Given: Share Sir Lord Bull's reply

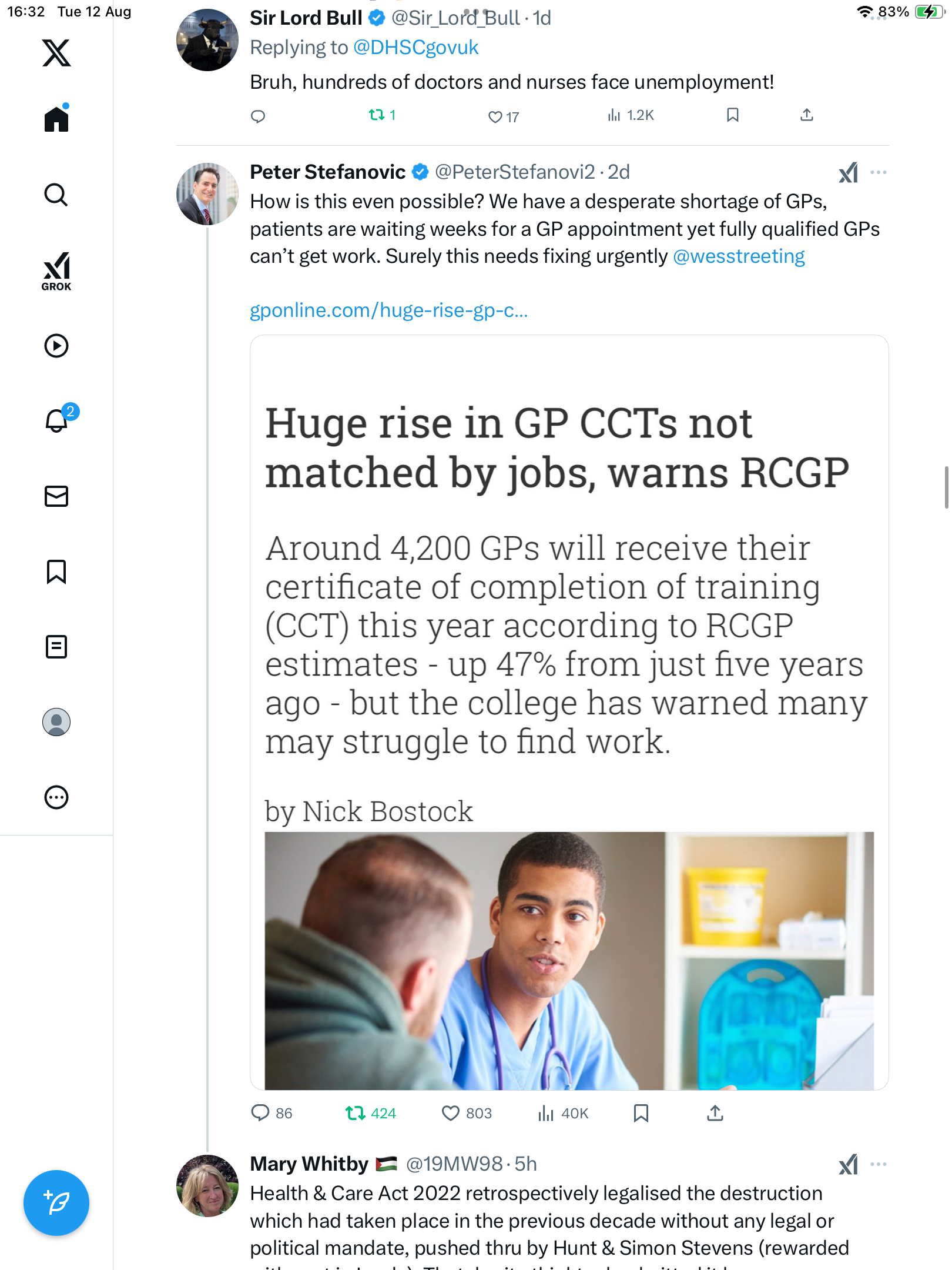Looking at the screenshot, I should pyautogui.click(x=806, y=115).
